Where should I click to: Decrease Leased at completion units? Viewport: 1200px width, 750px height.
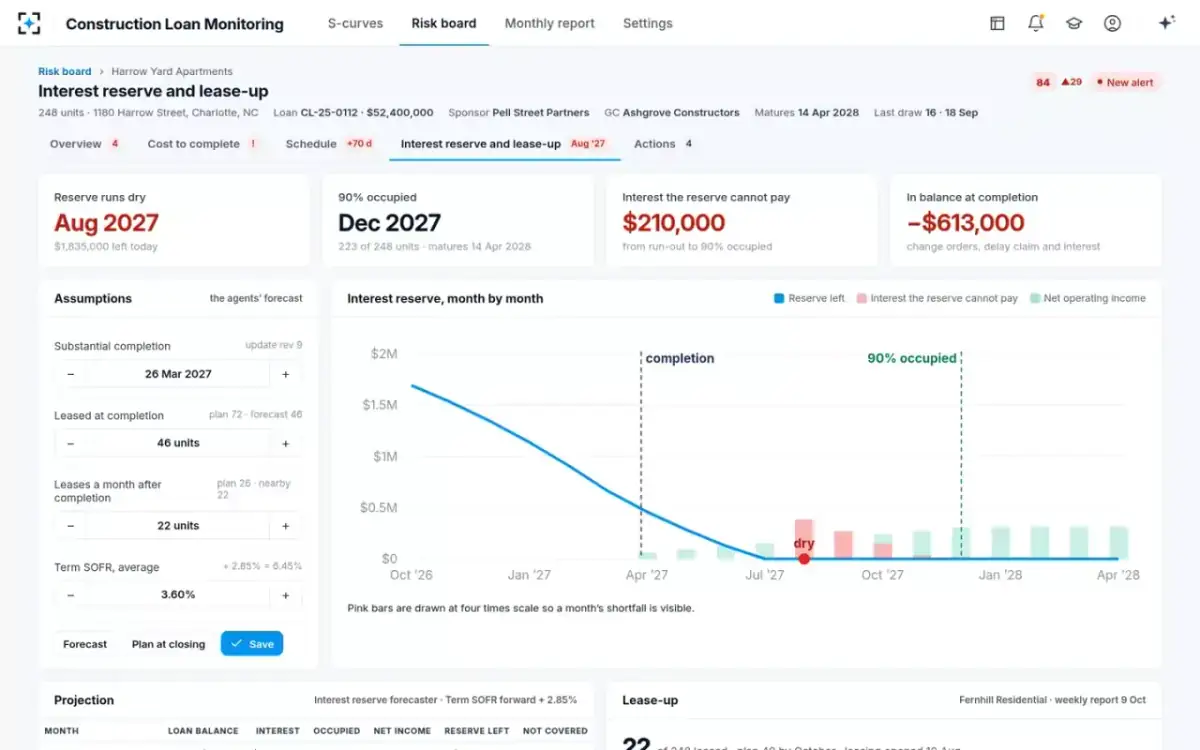(x=70, y=443)
